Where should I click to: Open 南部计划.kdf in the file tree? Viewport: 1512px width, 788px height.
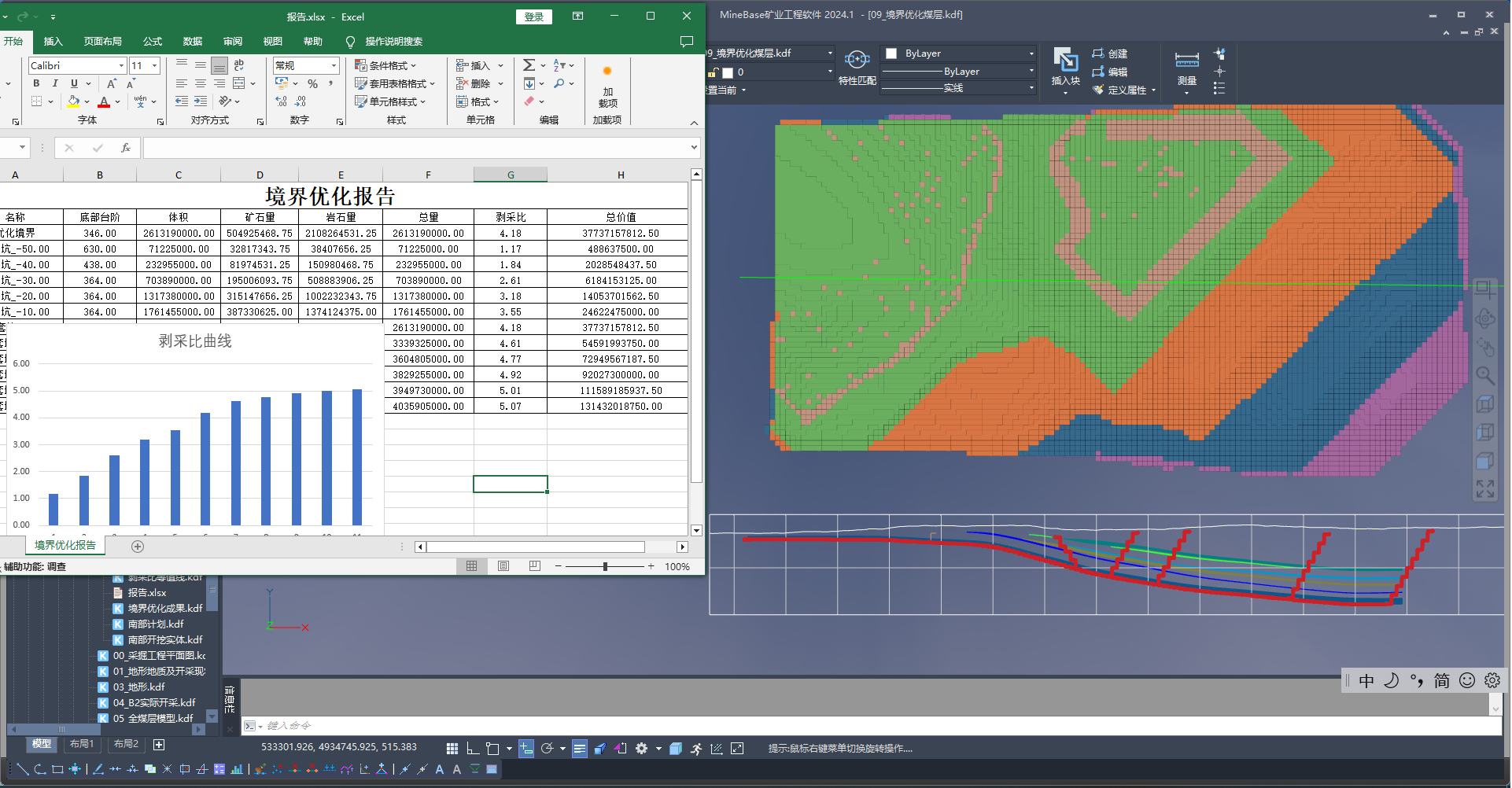pos(156,624)
